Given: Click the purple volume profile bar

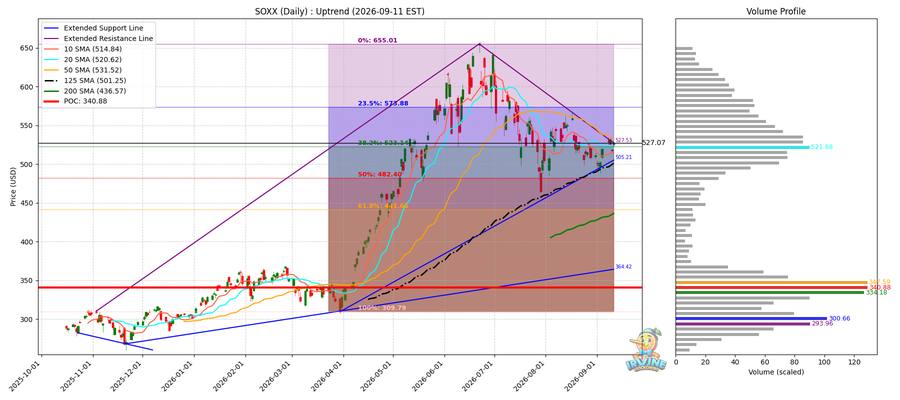Looking at the screenshot, I should [743, 324].
